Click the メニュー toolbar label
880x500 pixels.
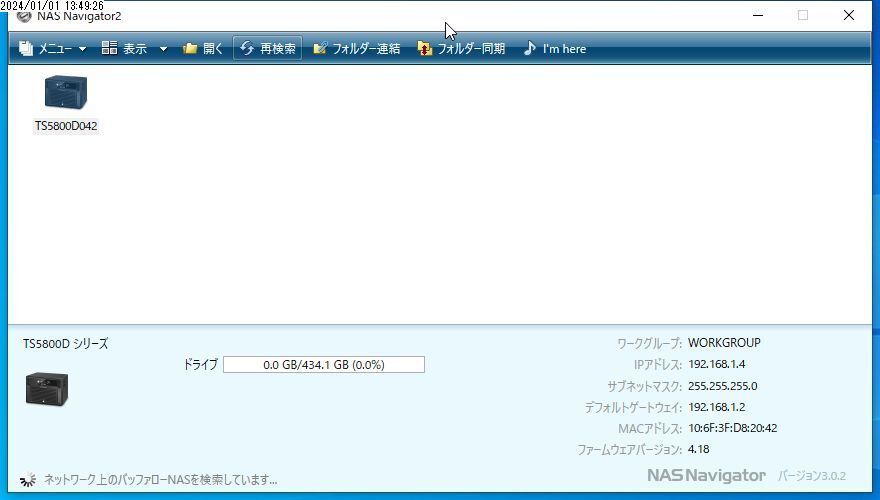pyautogui.click(x=55, y=49)
